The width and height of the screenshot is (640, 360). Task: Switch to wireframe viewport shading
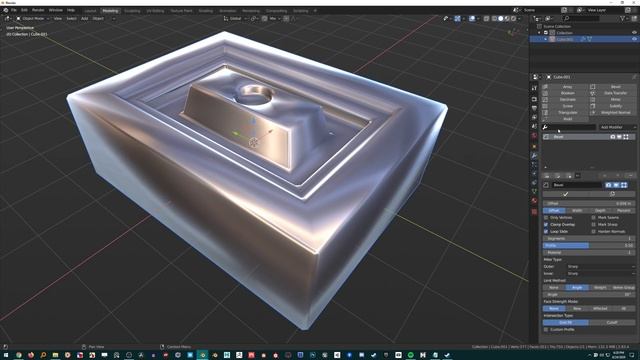click(x=494, y=18)
